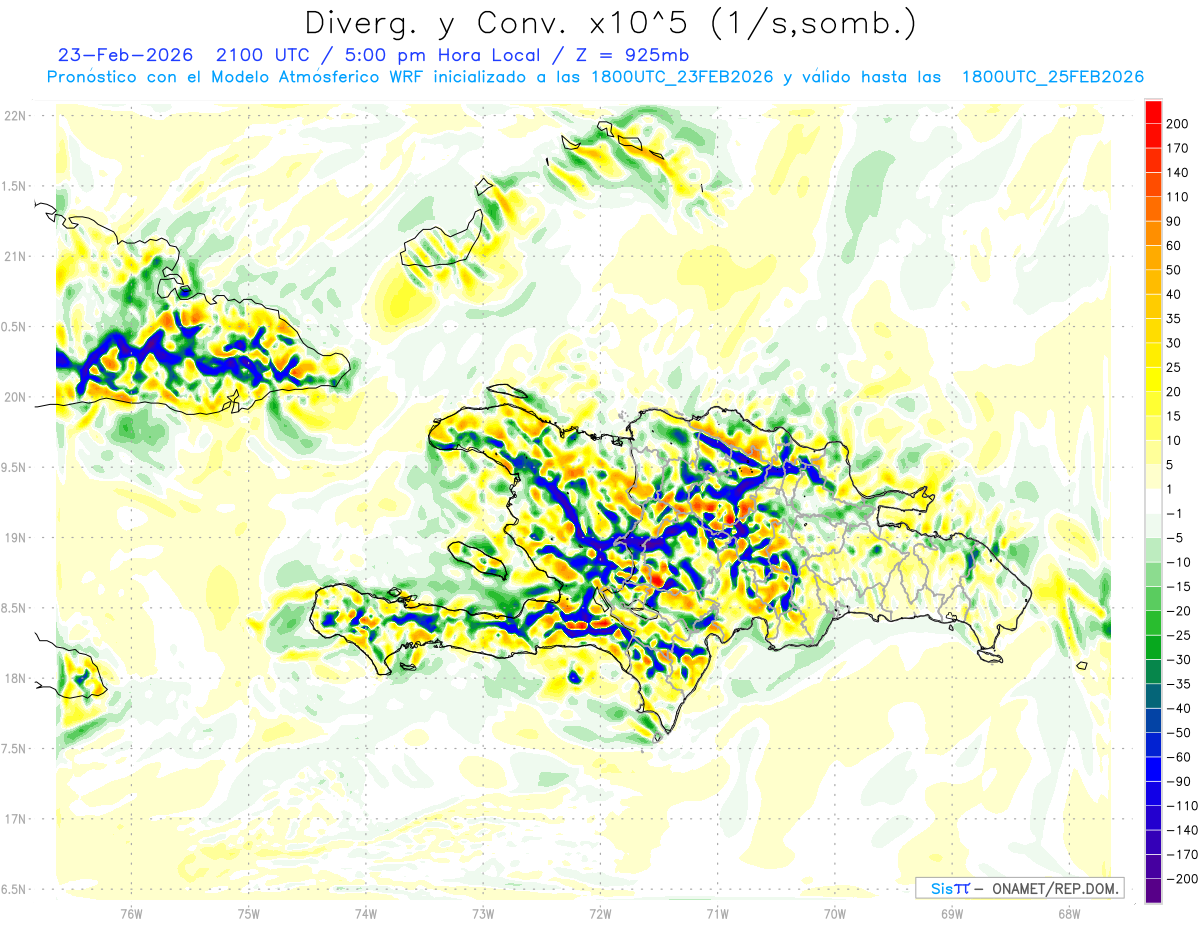Click the "2100 UTC" time text

[265, 54]
